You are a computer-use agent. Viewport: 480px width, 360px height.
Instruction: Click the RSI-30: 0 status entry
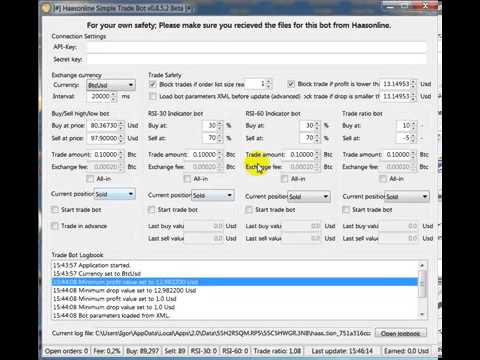[x=204, y=351]
